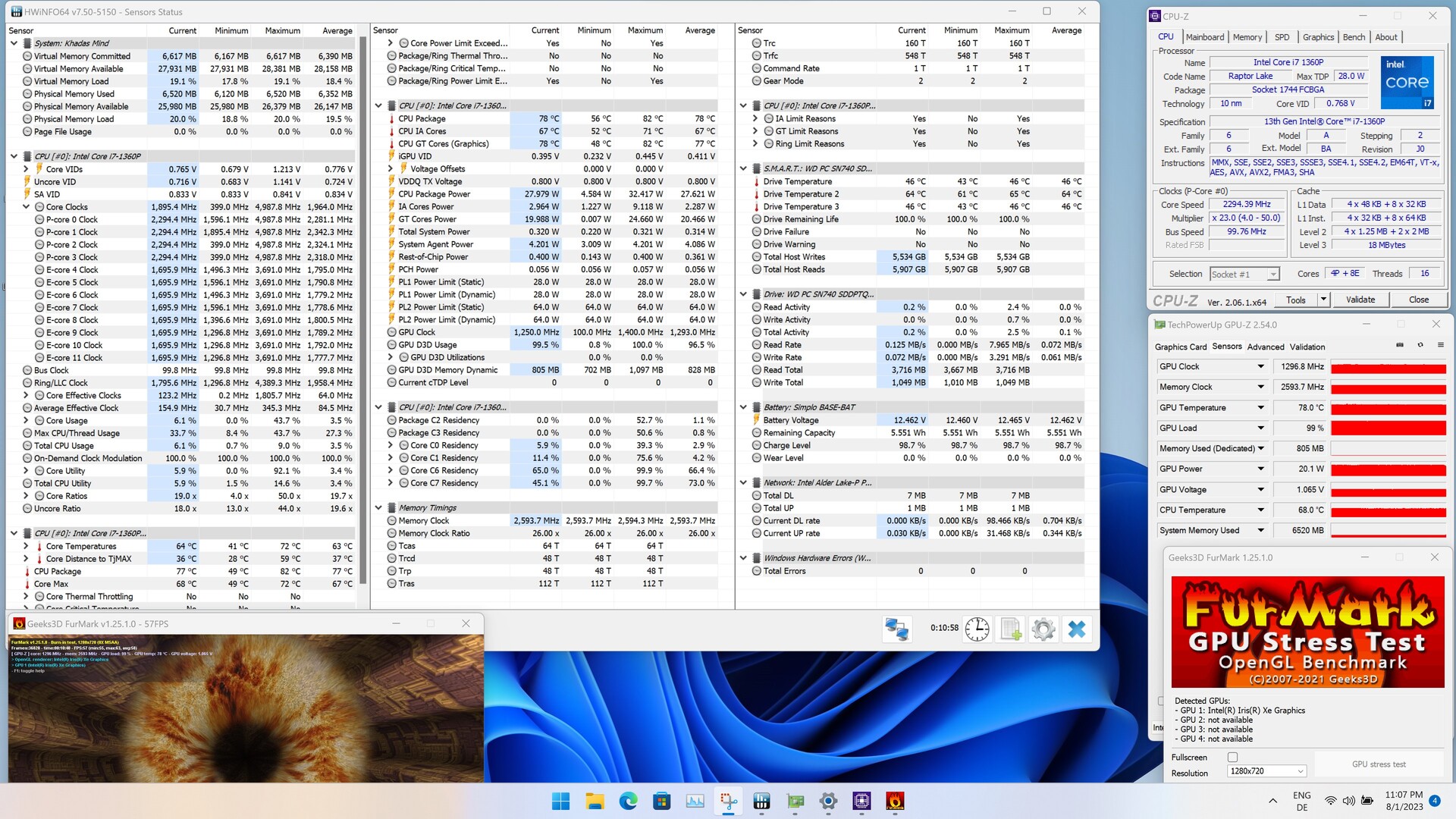Open CPU-Z Socket #1 selection dropdown
Image resolution: width=1456 pixels, height=819 pixels.
click(1273, 275)
